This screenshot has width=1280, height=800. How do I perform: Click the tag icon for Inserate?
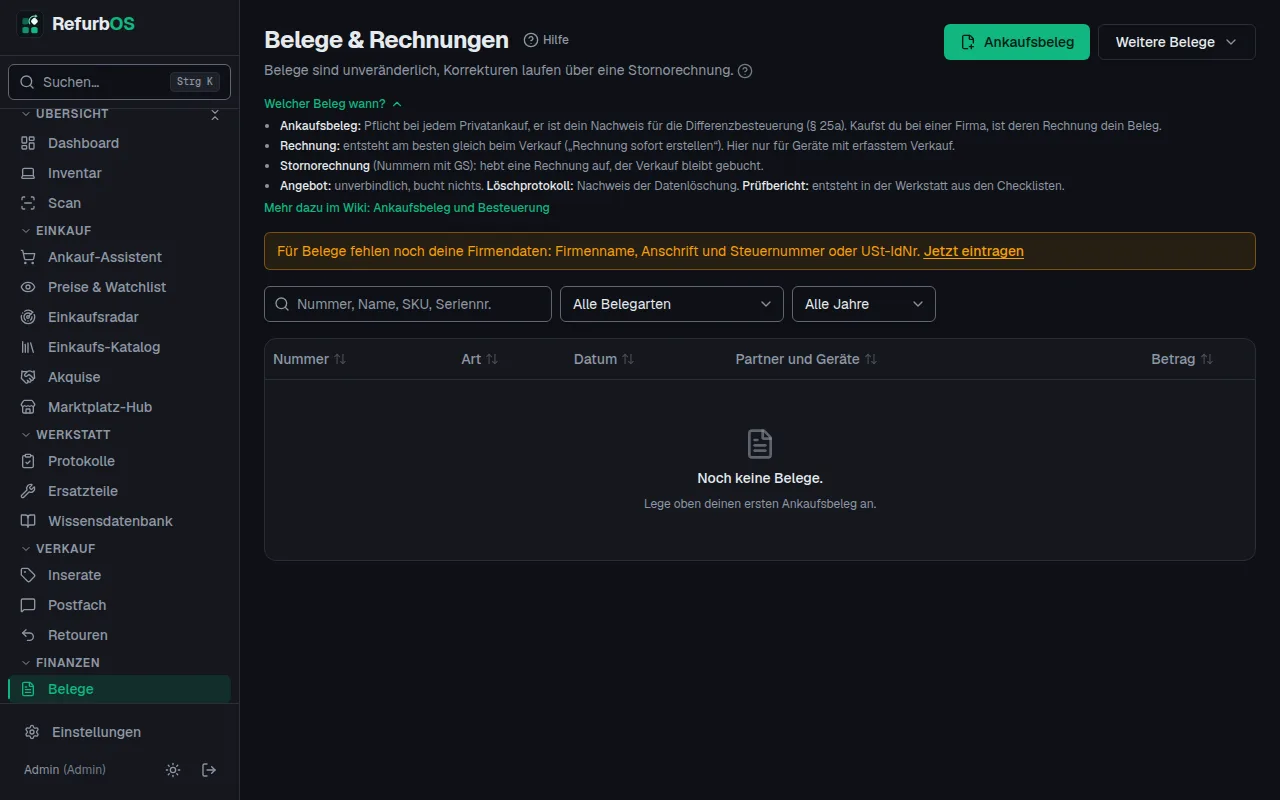point(28,575)
